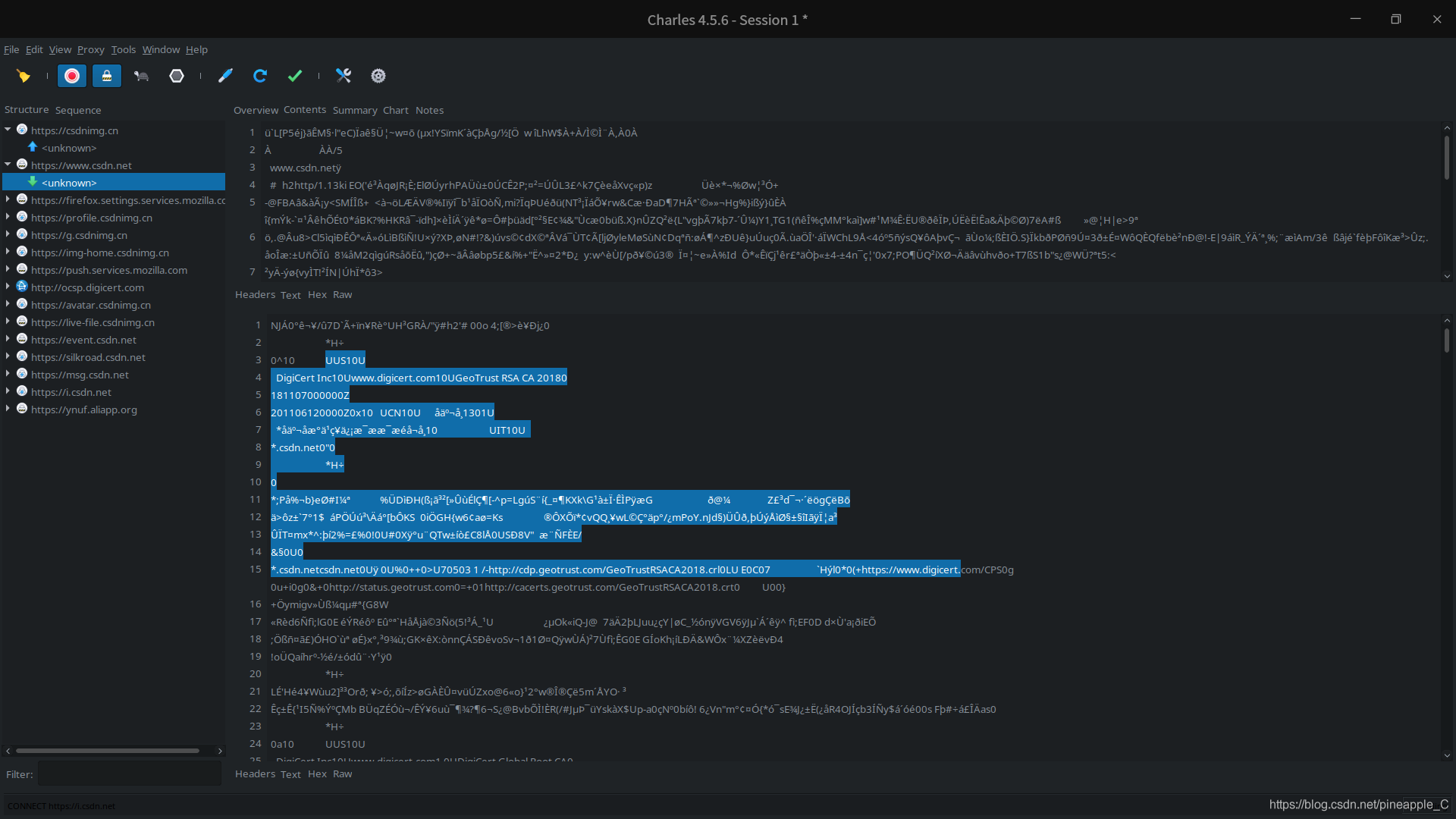Select the Hex view of the request
1456x819 pixels.
pos(317,295)
